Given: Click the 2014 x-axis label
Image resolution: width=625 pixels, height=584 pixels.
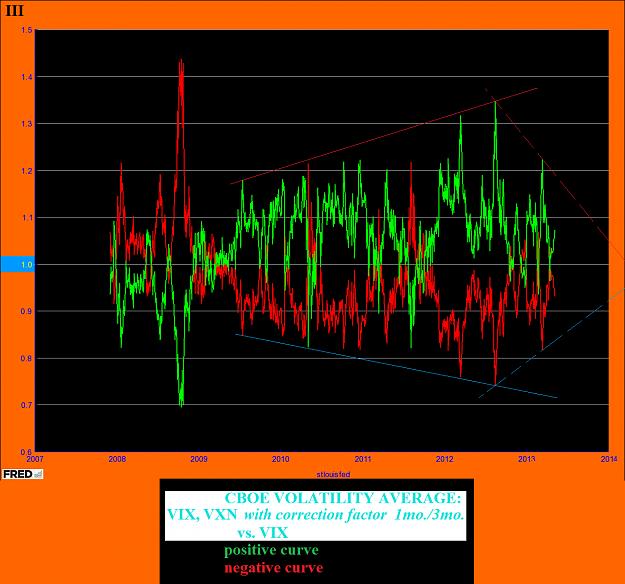Looking at the screenshot, I should point(609,459).
